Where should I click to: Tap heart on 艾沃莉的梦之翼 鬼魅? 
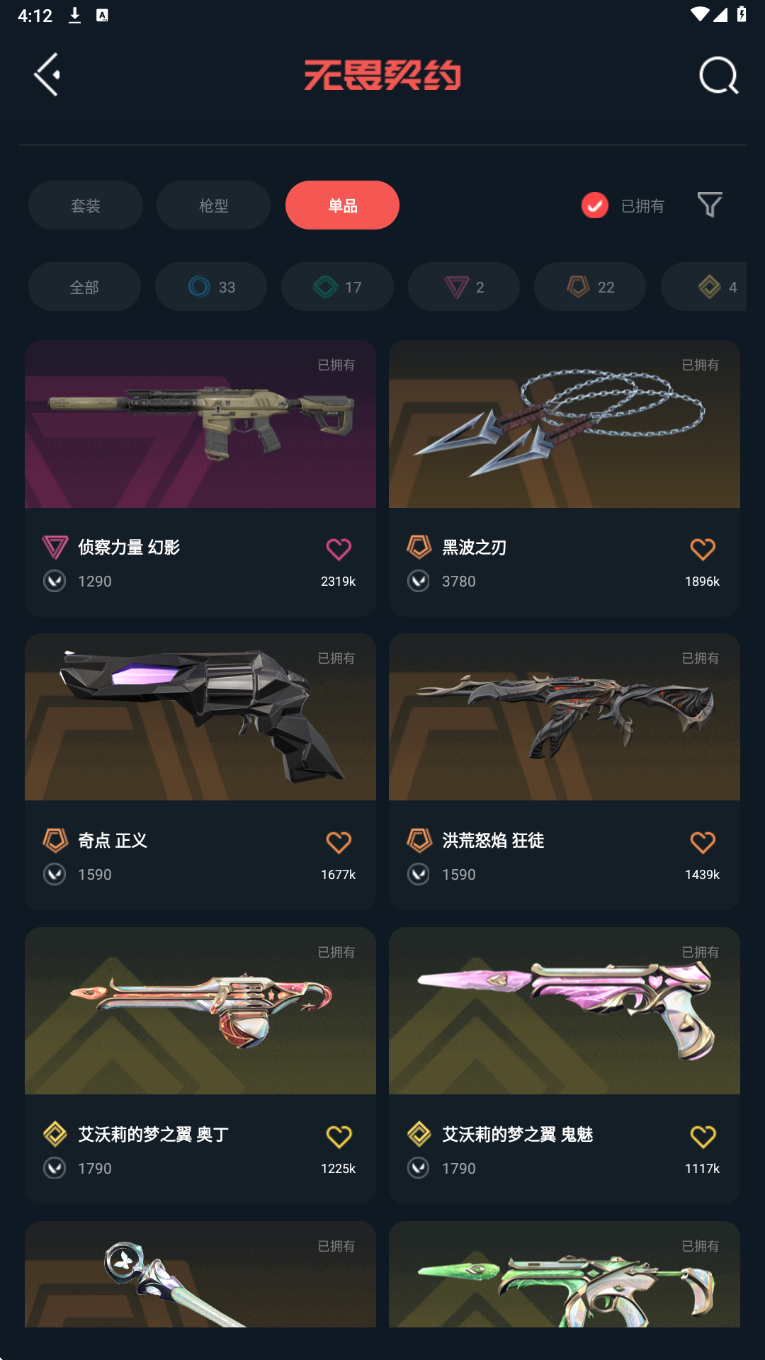point(703,1136)
